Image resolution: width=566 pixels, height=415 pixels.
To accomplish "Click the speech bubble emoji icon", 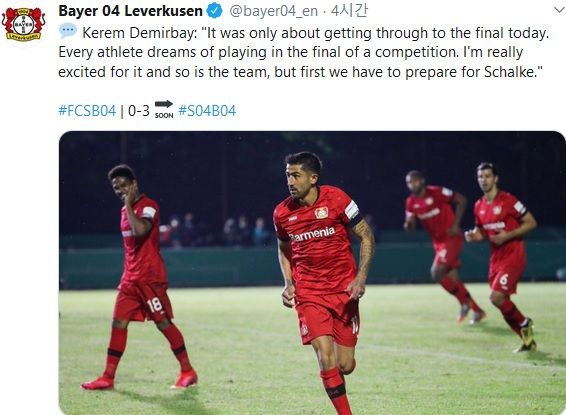I will (68, 31).
